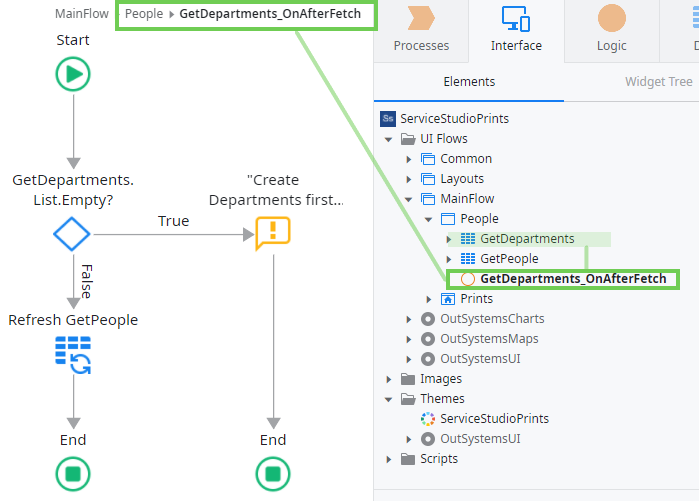Expand the Prints screen
699x501 pixels.
tap(429, 299)
